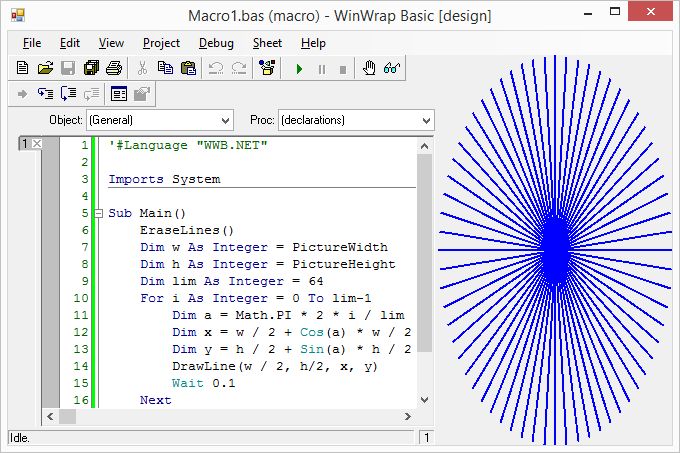Open the Debug menu
This screenshot has width=680, height=453.
[216, 43]
